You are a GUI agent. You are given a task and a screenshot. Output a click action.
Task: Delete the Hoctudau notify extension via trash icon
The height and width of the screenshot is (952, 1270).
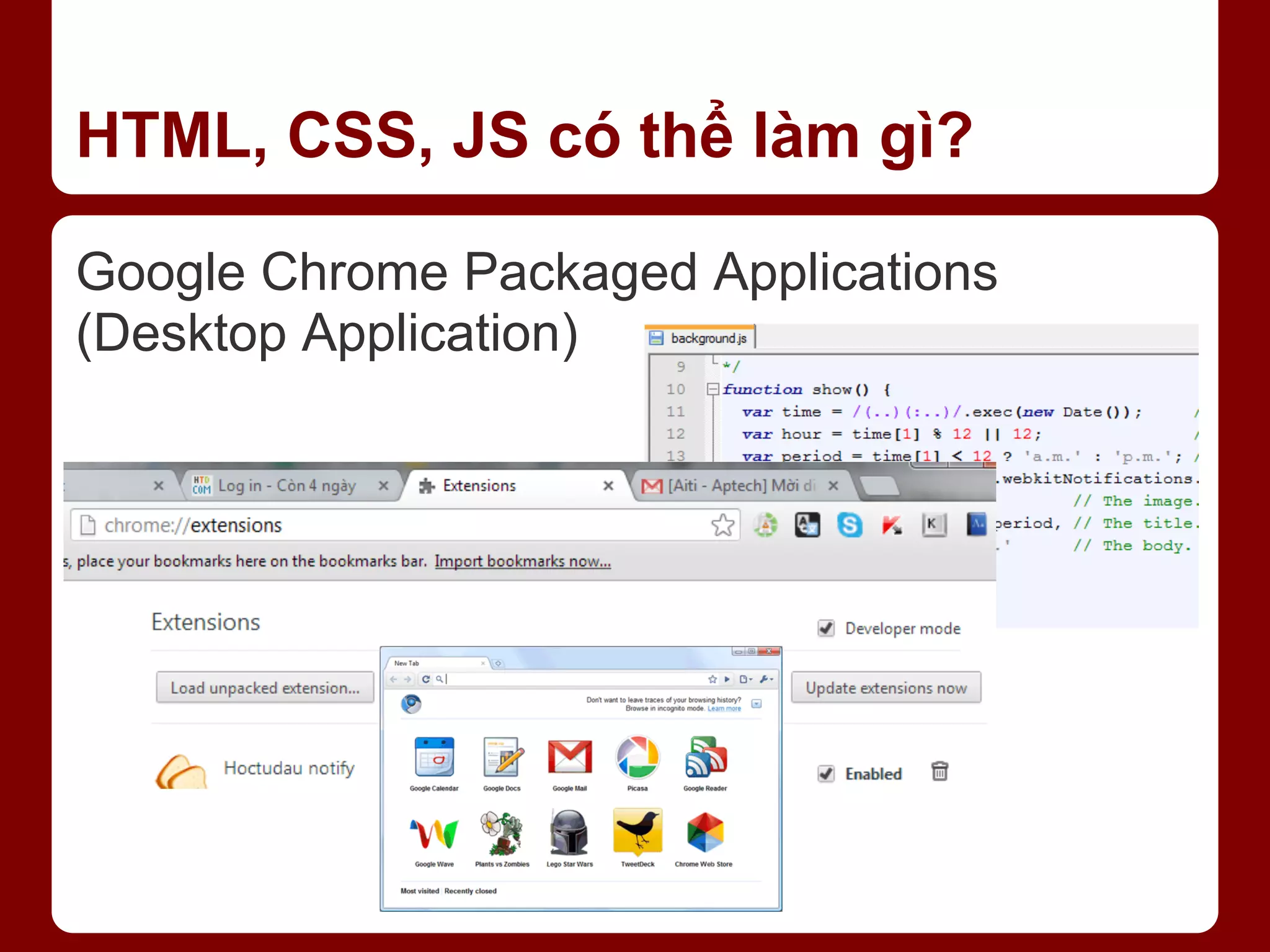coord(939,772)
